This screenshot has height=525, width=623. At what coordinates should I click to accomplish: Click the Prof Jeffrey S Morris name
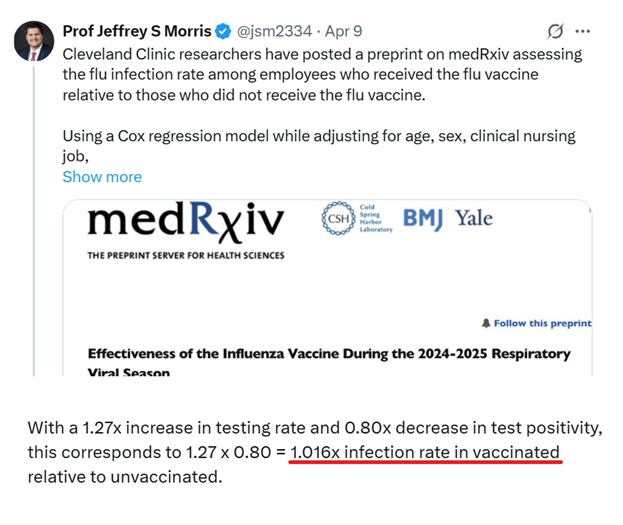click(137, 31)
